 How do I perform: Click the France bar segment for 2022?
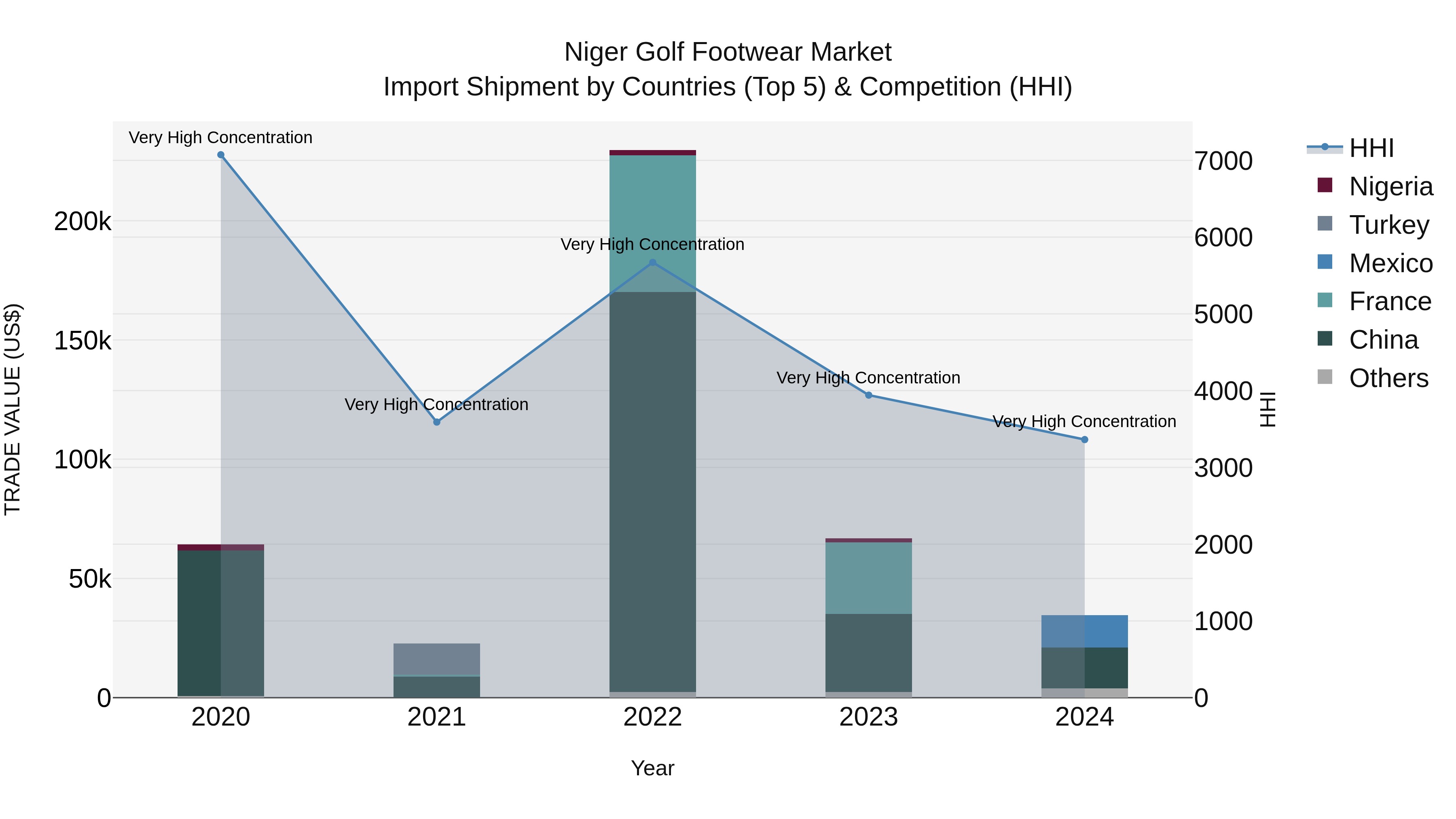tap(653, 224)
